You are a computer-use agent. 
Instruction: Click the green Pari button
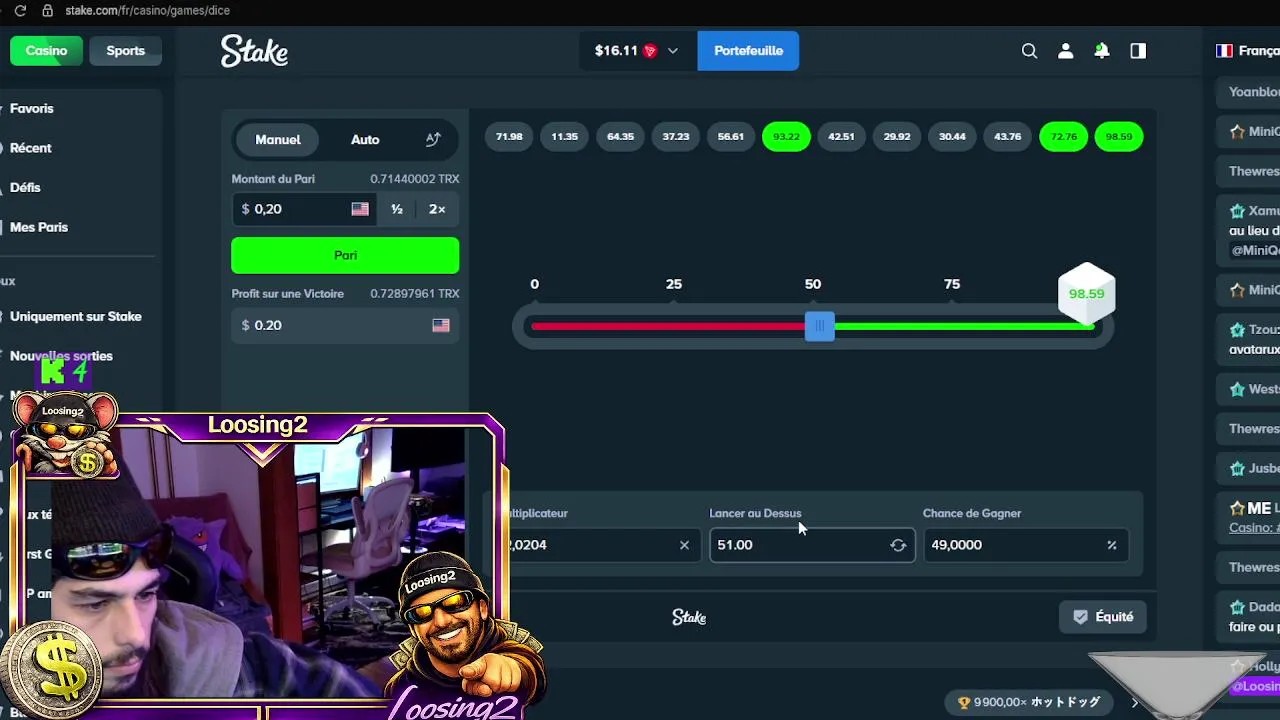[345, 255]
